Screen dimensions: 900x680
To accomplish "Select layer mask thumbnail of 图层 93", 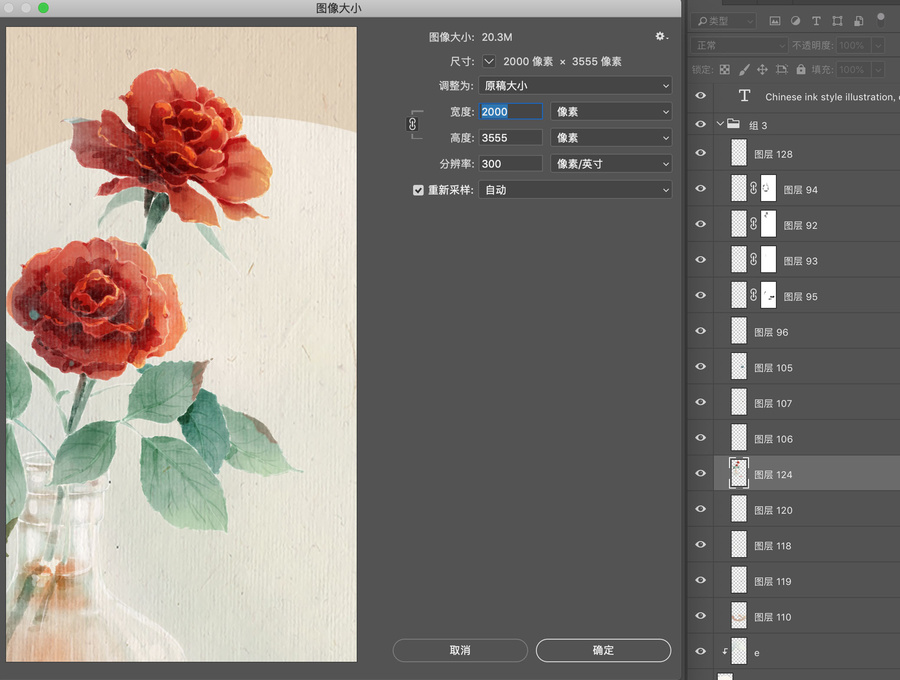I will click(768, 259).
